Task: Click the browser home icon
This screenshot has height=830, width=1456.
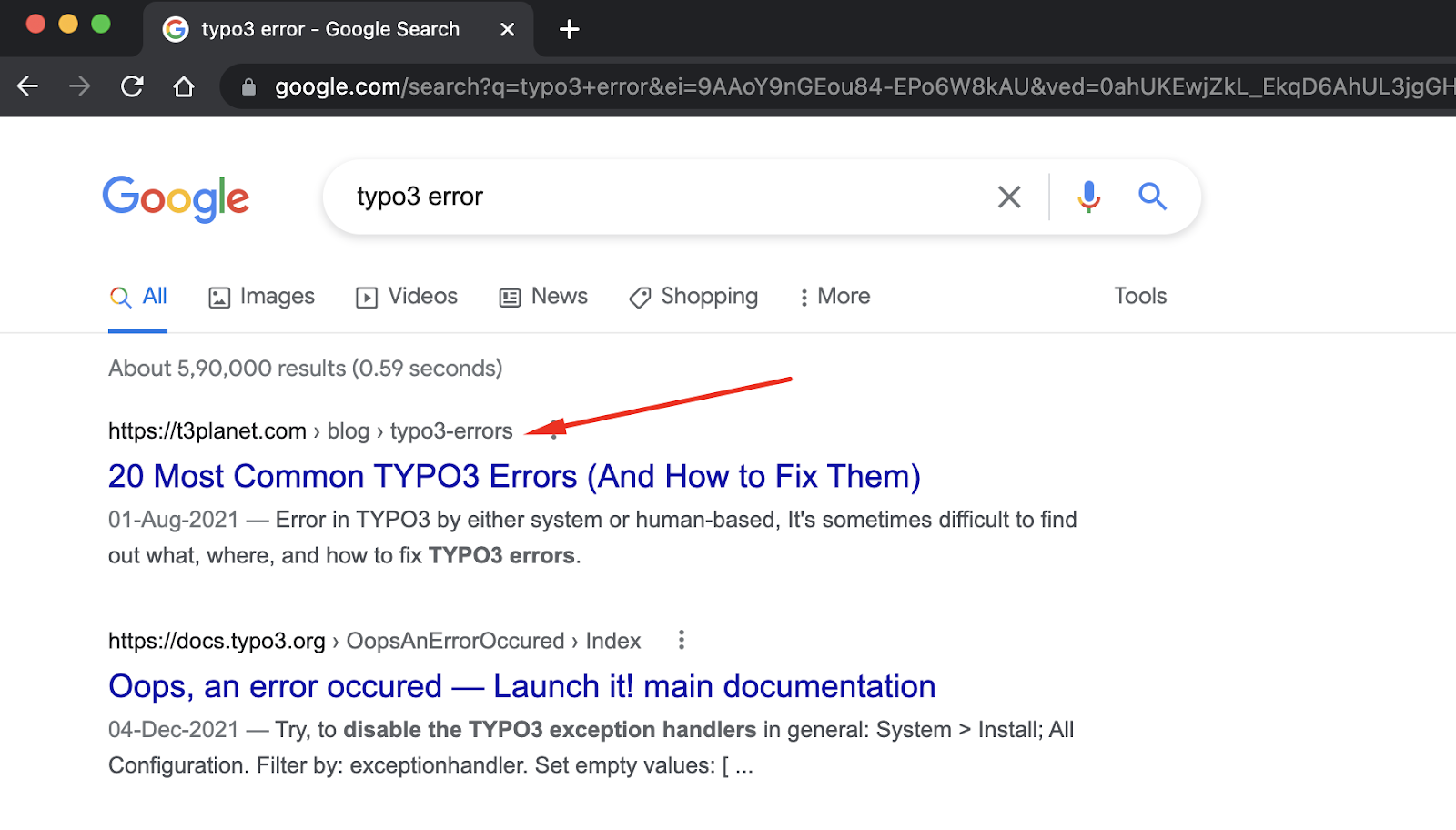Action: coord(184,86)
